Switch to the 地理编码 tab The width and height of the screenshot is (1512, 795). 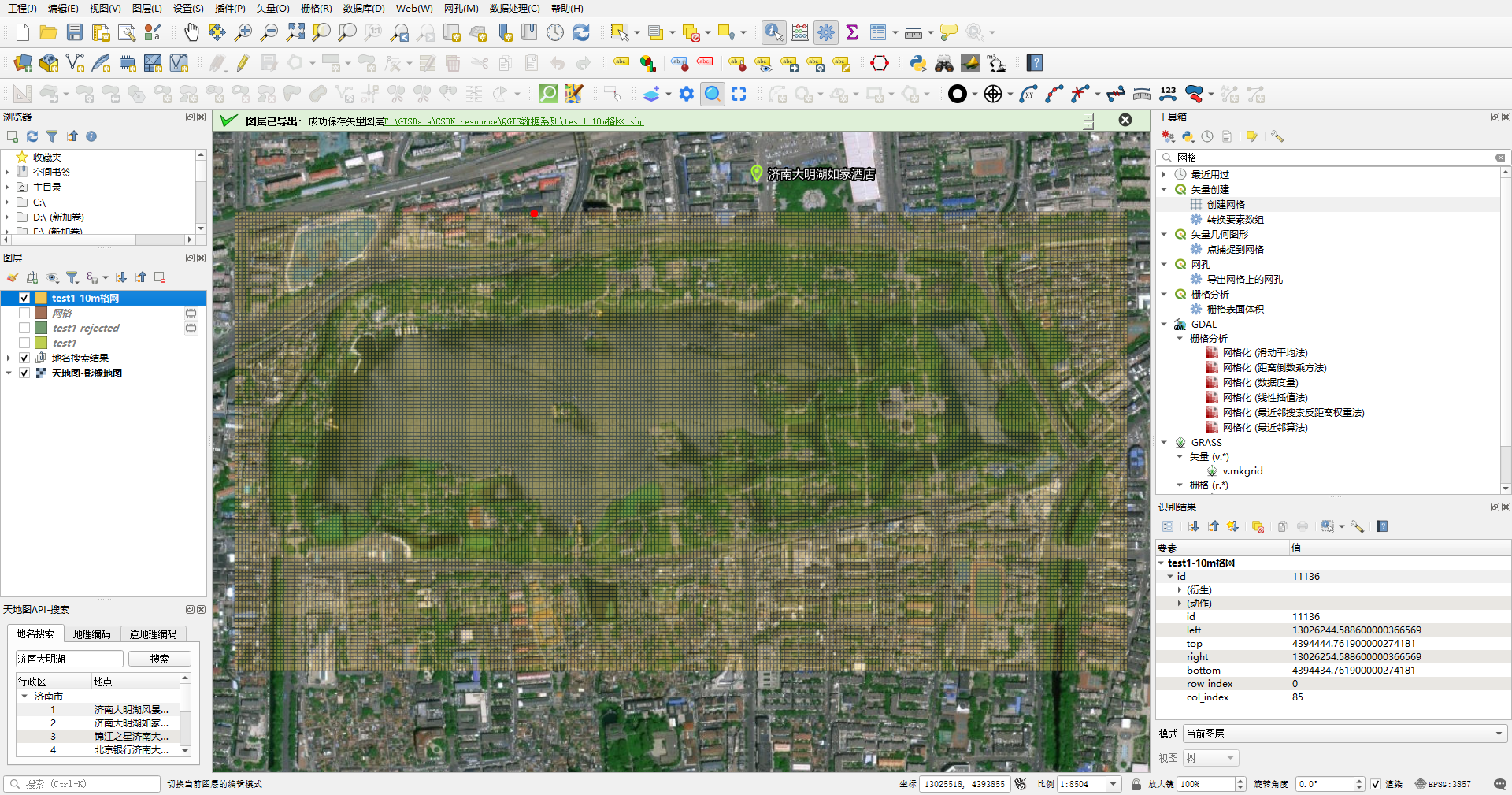click(92, 633)
